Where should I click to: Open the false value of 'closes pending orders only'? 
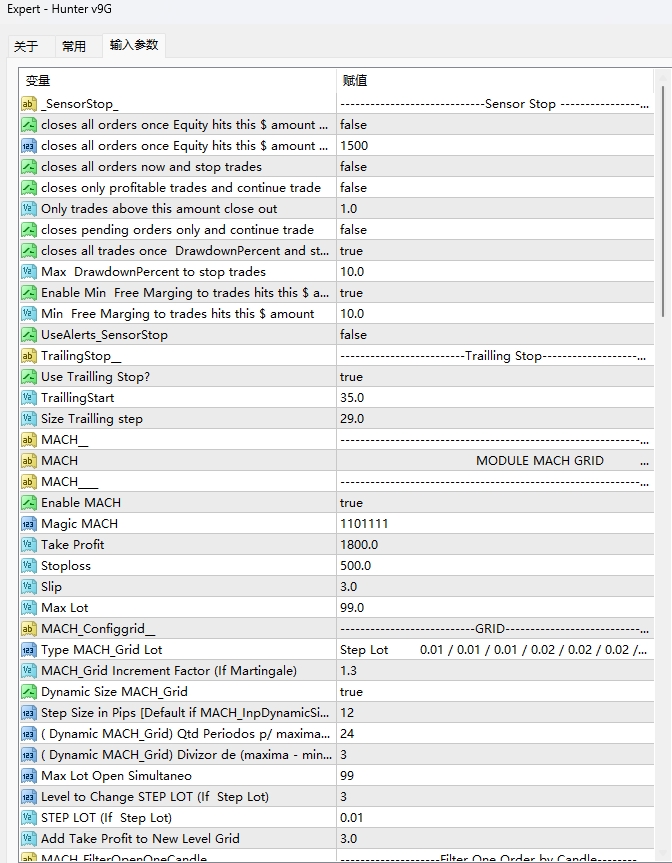[495, 230]
